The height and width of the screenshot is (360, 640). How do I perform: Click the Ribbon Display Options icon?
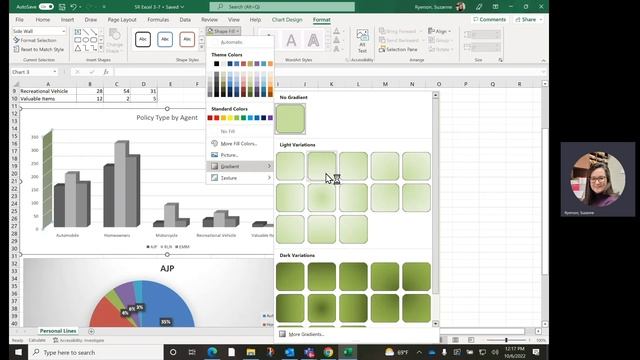point(496,7)
